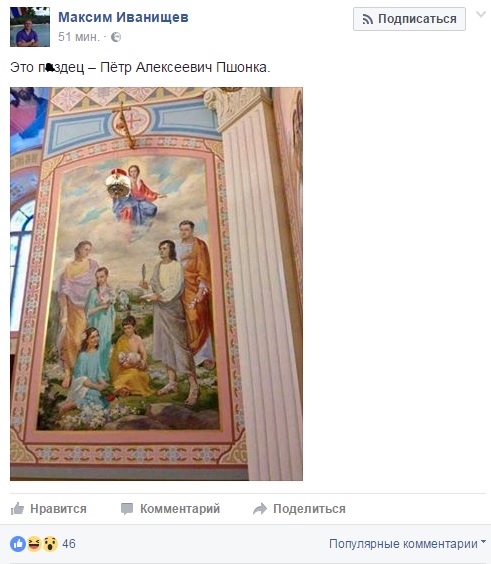Click the dropdown arrow next to Популярные комментарии

[x=483, y=541]
